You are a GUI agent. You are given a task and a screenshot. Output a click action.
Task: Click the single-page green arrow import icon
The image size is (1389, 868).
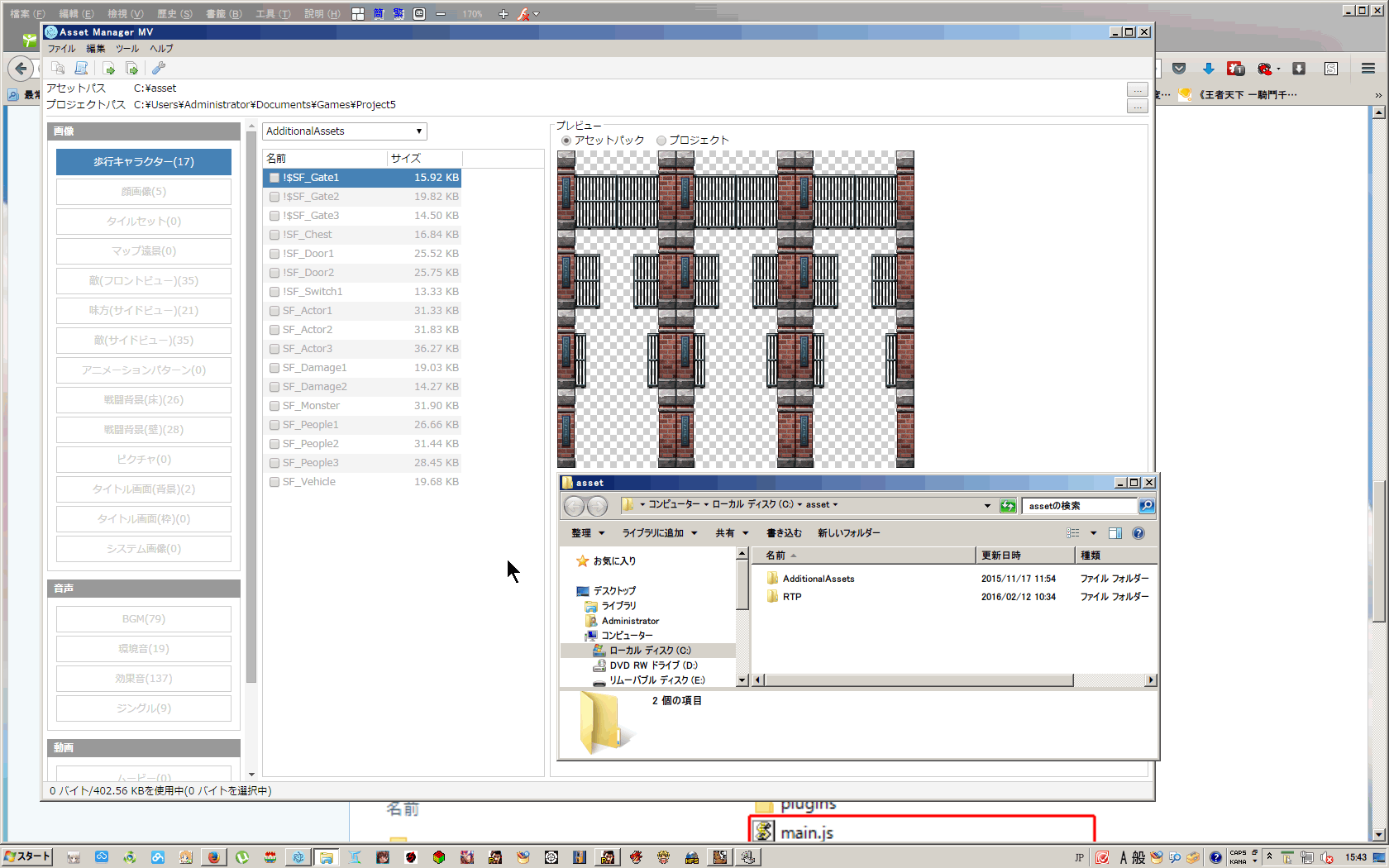point(108,68)
